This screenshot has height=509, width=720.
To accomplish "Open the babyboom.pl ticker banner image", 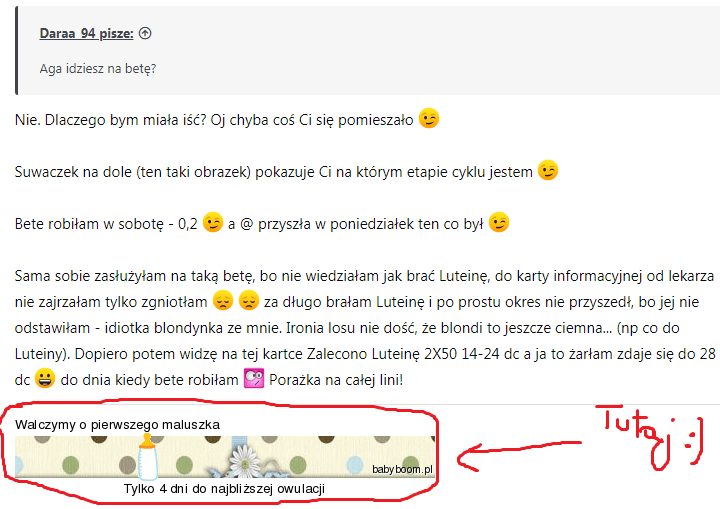I will [225, 457].
